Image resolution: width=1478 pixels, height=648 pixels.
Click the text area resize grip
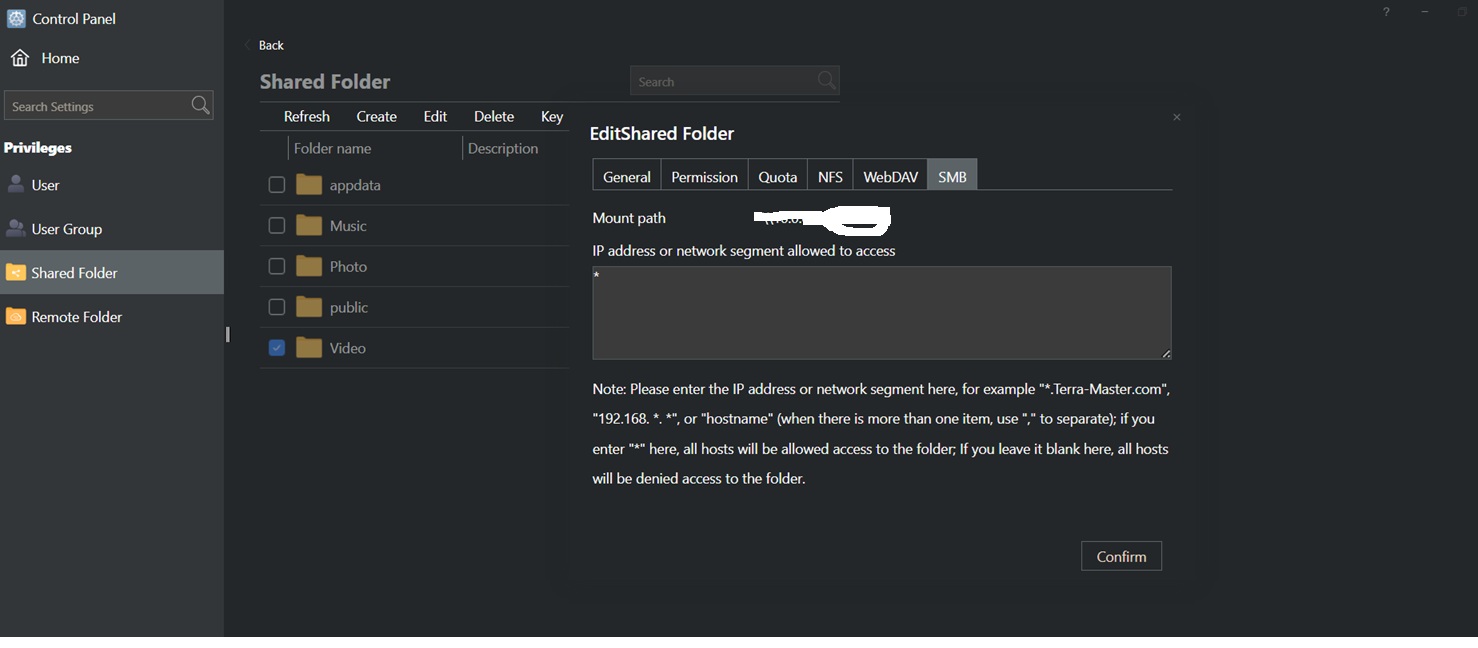(1166, 354)
